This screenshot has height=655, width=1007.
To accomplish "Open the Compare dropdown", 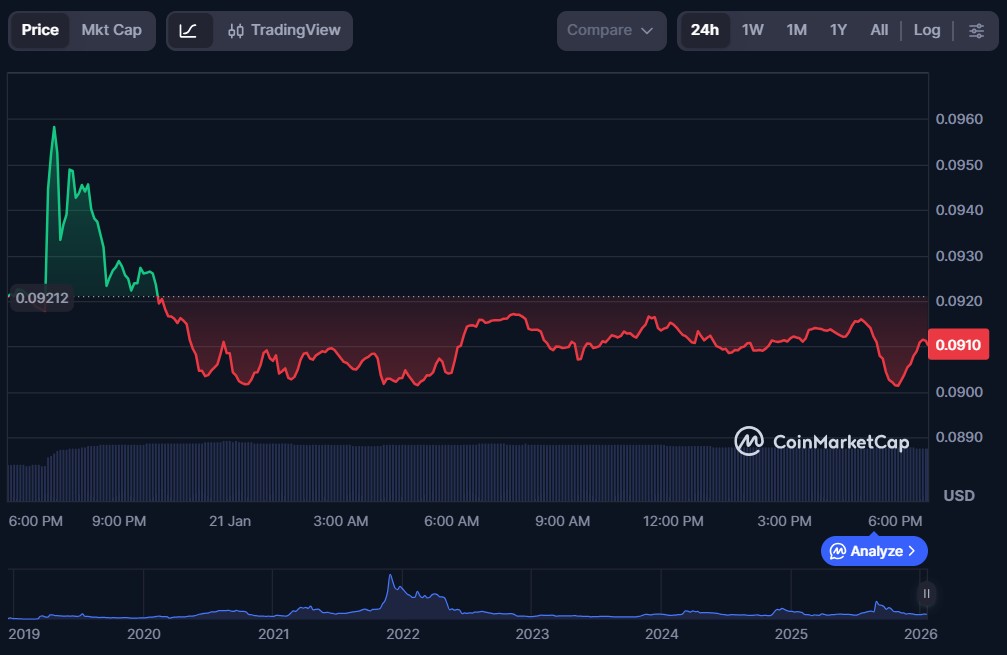I will (611, 30).
